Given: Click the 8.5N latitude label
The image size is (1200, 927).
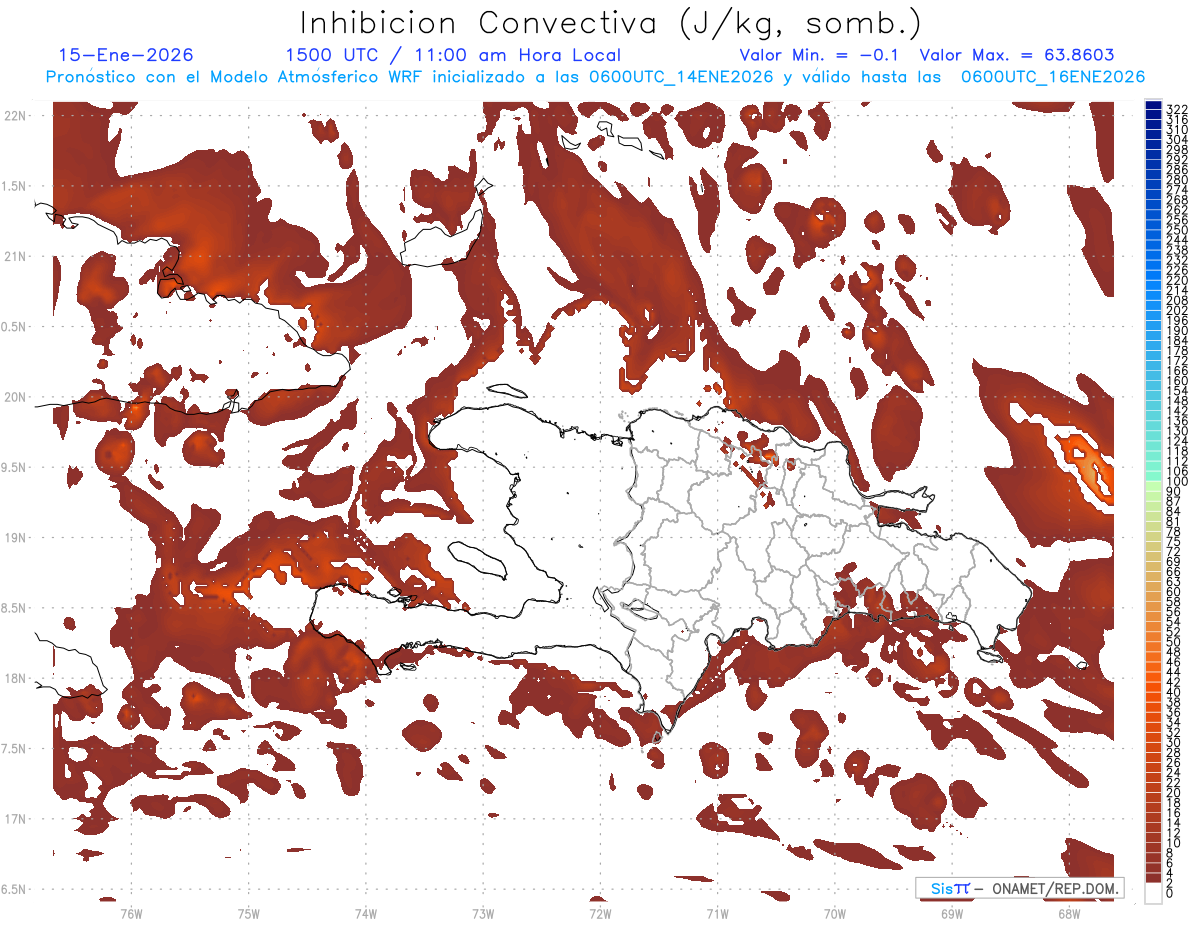Looking at the screenshot, I should (x=15, y=608).
